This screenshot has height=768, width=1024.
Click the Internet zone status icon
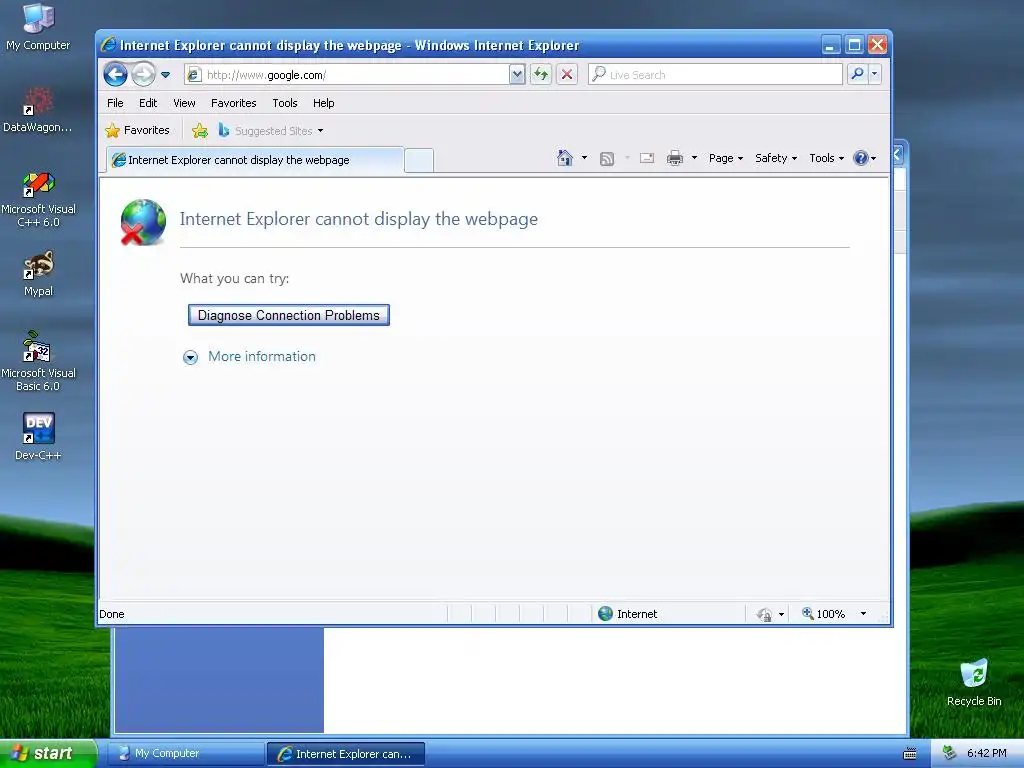605,614
